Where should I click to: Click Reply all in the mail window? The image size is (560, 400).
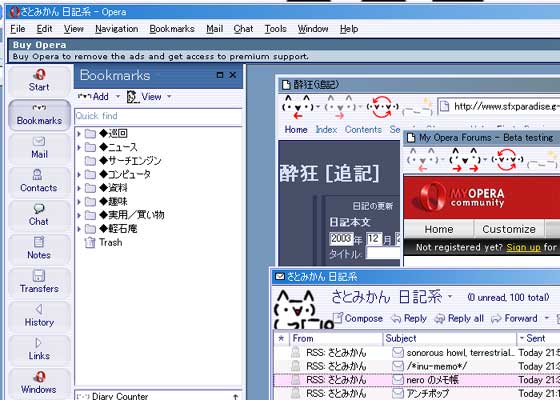[459, 318]
